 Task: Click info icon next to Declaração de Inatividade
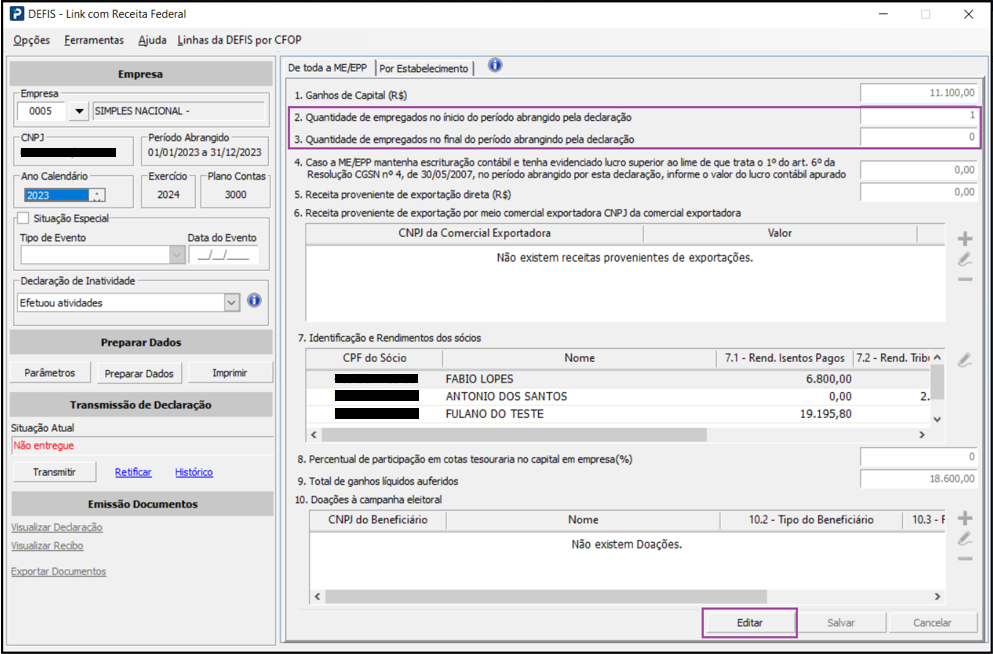click(254, 301)
